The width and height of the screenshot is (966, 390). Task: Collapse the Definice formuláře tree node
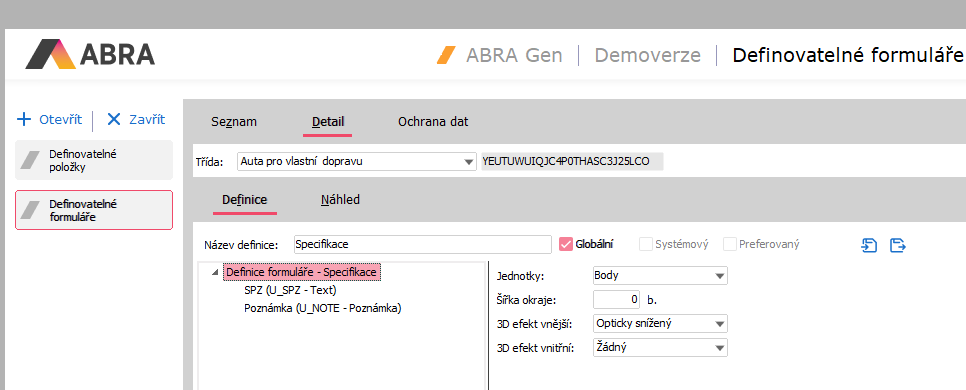(214, 272)
